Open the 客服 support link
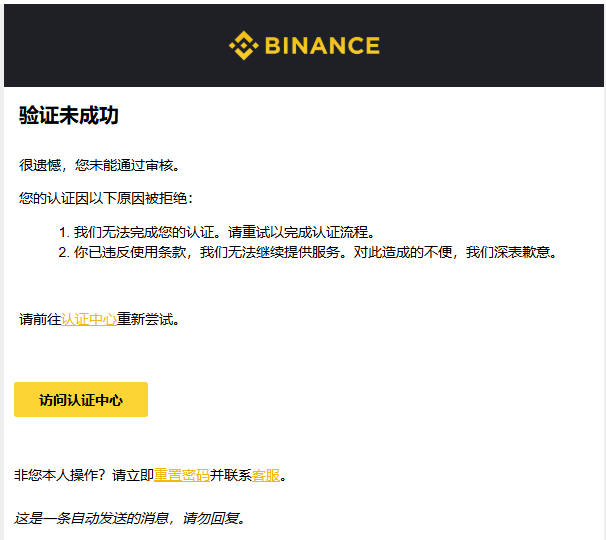606x540 pixels. [x=266, y=475]
